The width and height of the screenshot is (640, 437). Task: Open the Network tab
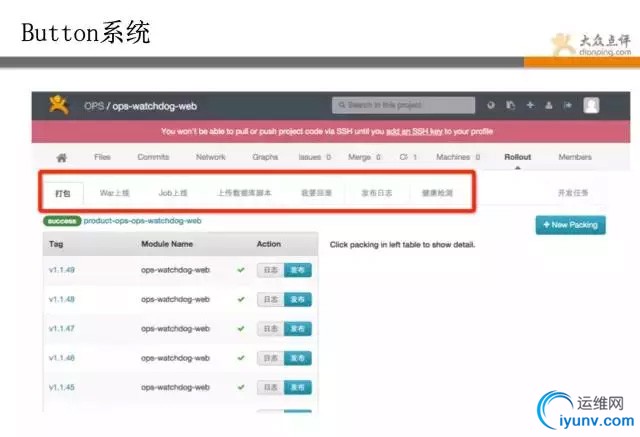pos(211,157)
